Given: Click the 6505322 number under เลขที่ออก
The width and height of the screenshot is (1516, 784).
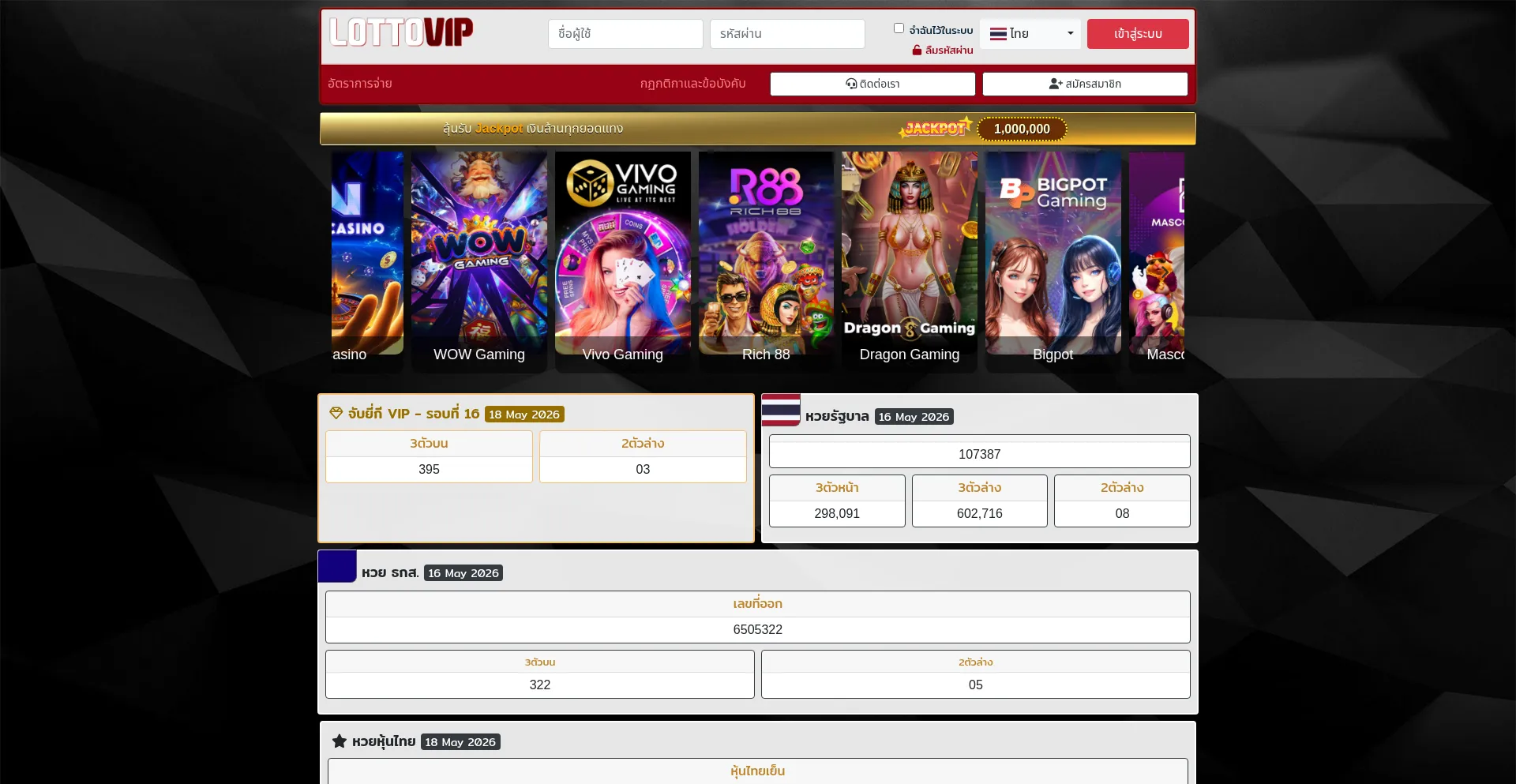Looking at the screenshot, I should [758, 629].
